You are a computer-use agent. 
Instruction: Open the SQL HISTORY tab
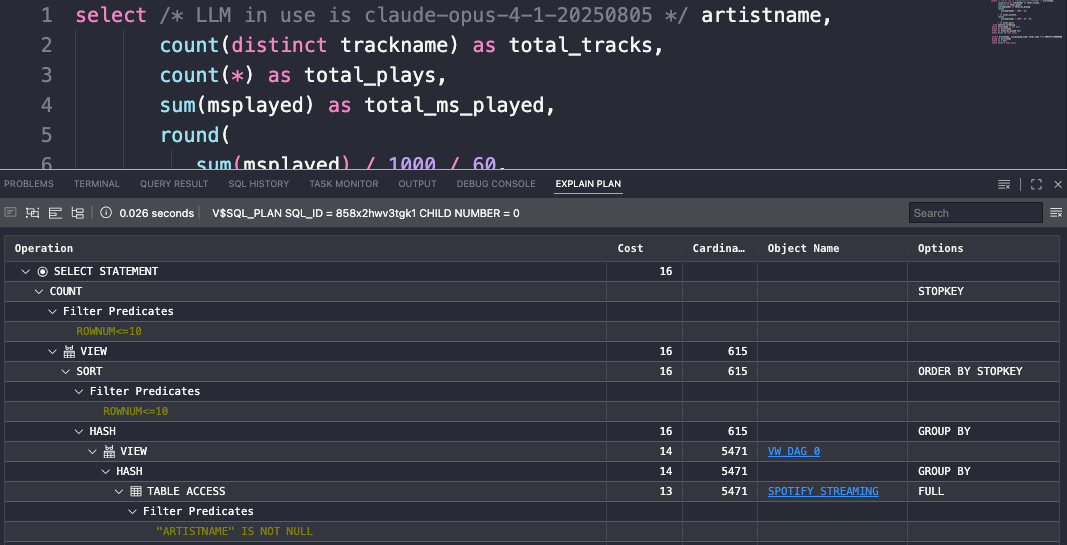(x=258, y=184)
